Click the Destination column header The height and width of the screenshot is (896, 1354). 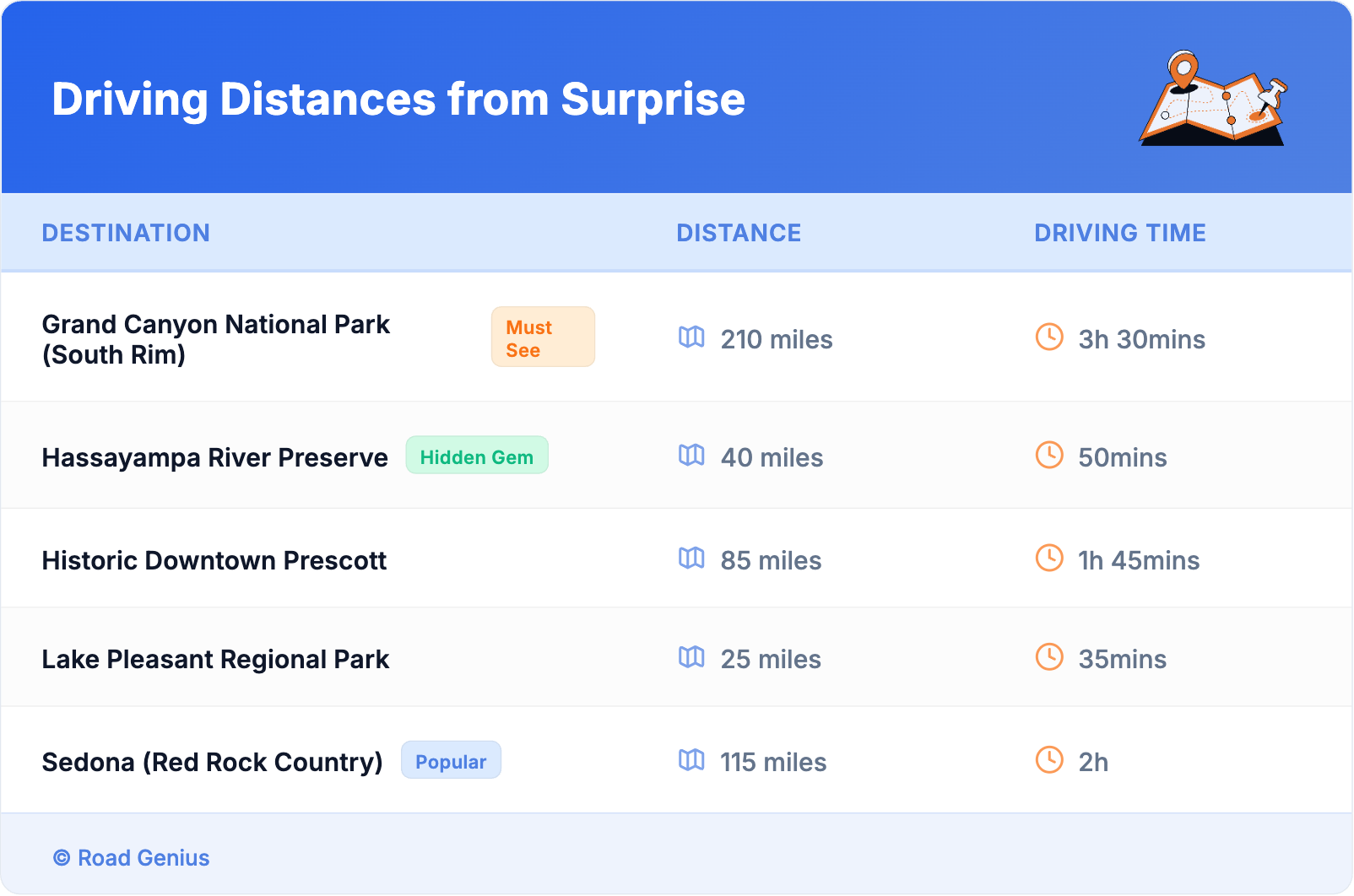126,233
